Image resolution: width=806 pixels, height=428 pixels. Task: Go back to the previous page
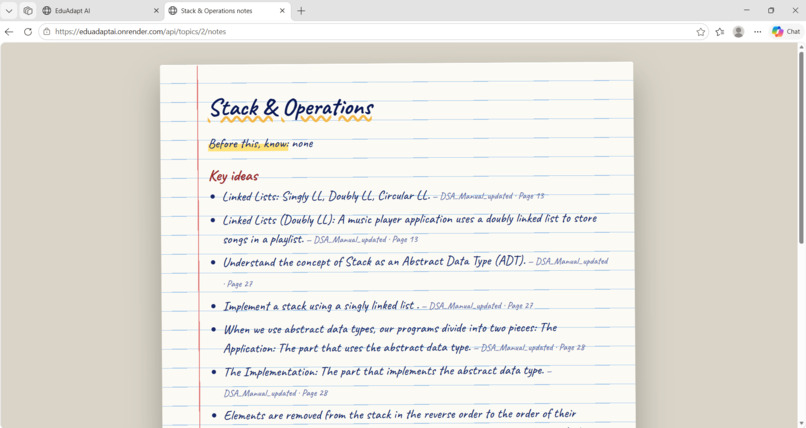click(9, 32)
